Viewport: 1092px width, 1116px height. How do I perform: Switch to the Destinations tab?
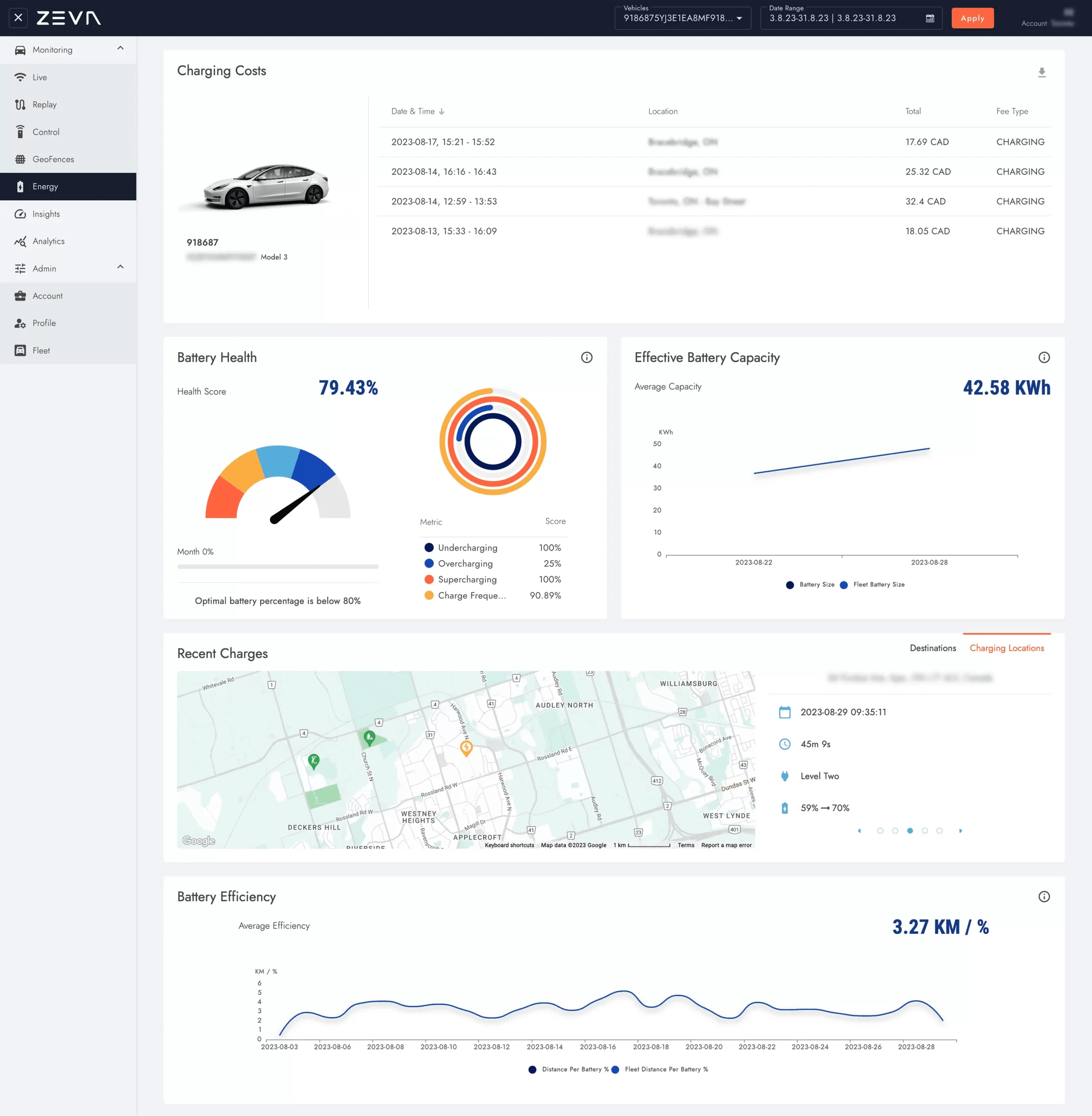933,648
